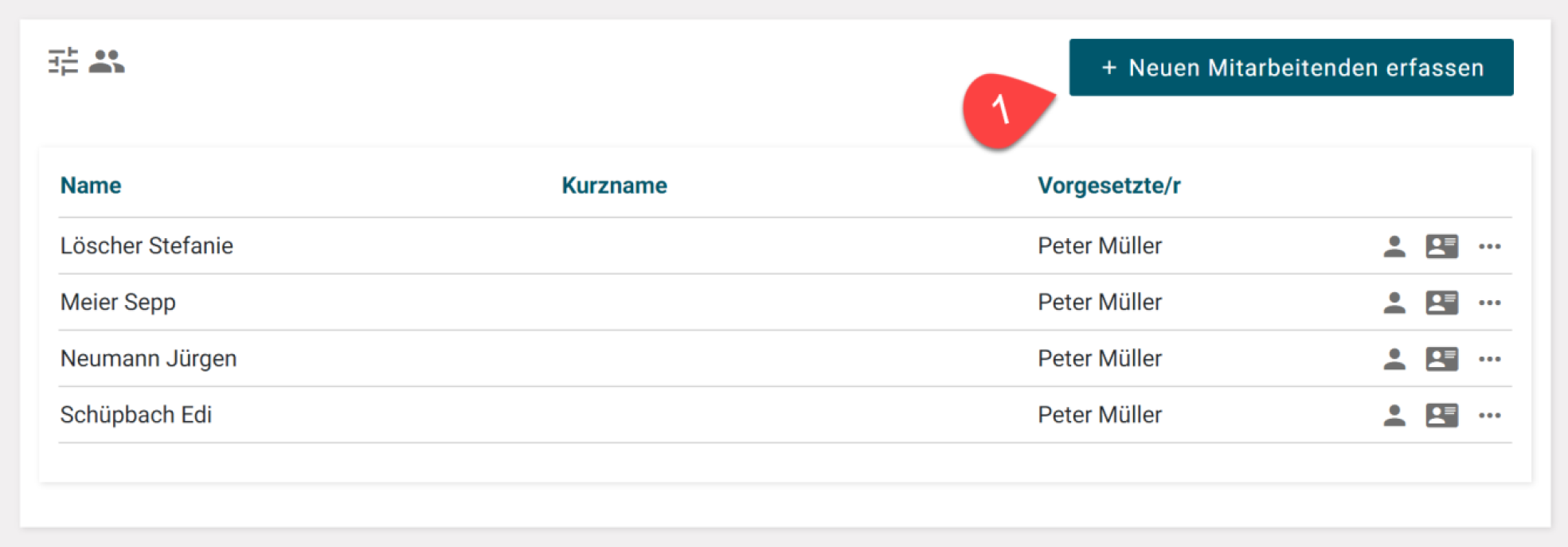
Task: Sort by the Vorgesetzte/r column header
Action: click(1109, 186)
